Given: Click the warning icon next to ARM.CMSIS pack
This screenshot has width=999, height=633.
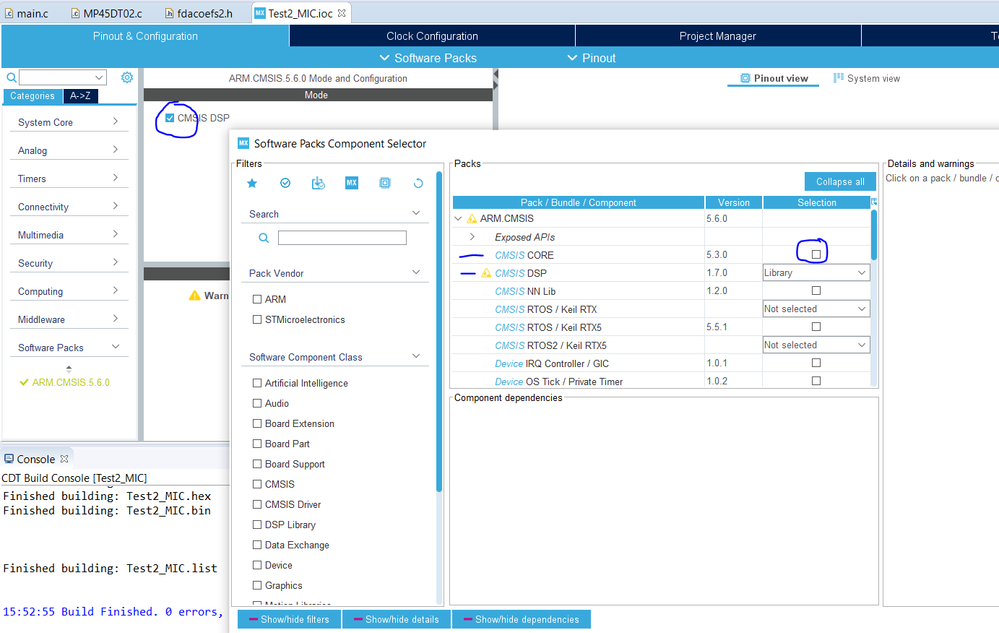Looking at the screenshot, I should (x=472, y=218).
